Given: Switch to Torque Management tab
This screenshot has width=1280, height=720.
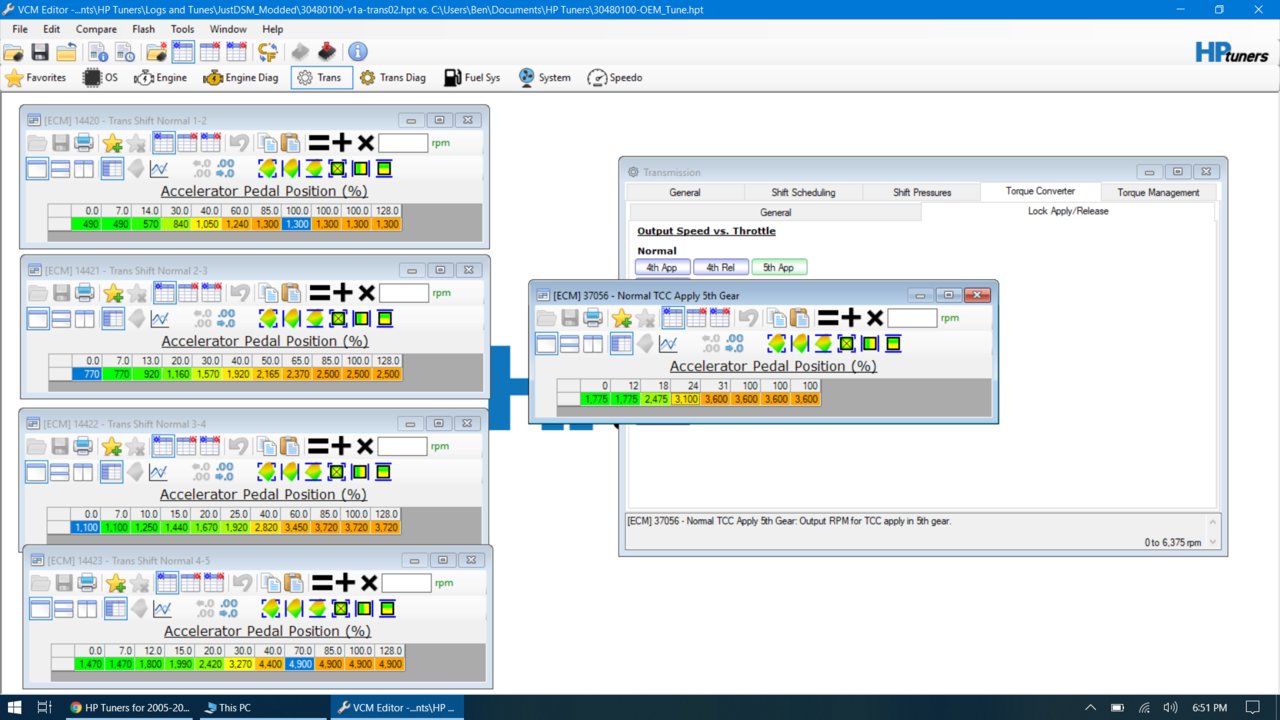Looking at the screenshot, I should coord(1158,192).
